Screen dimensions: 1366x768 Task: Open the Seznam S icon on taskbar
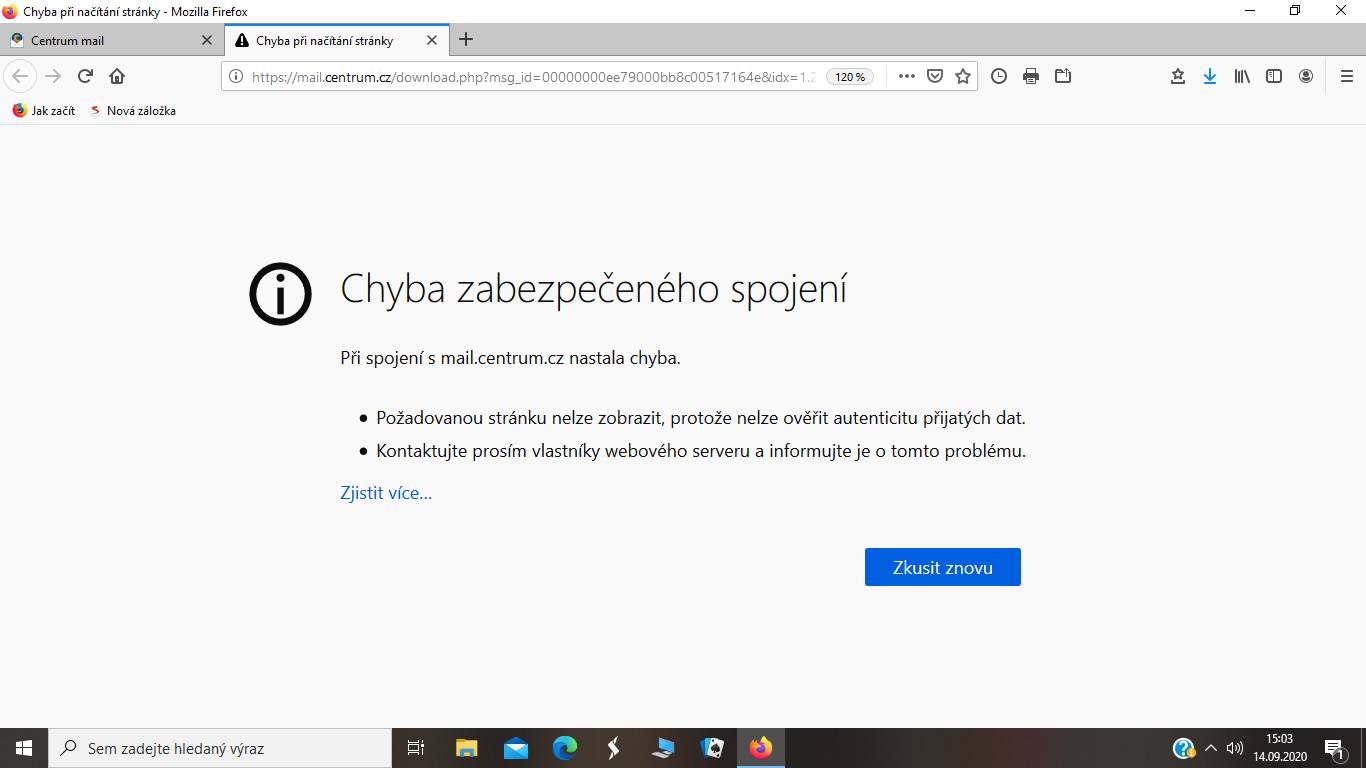pos(614,748)
